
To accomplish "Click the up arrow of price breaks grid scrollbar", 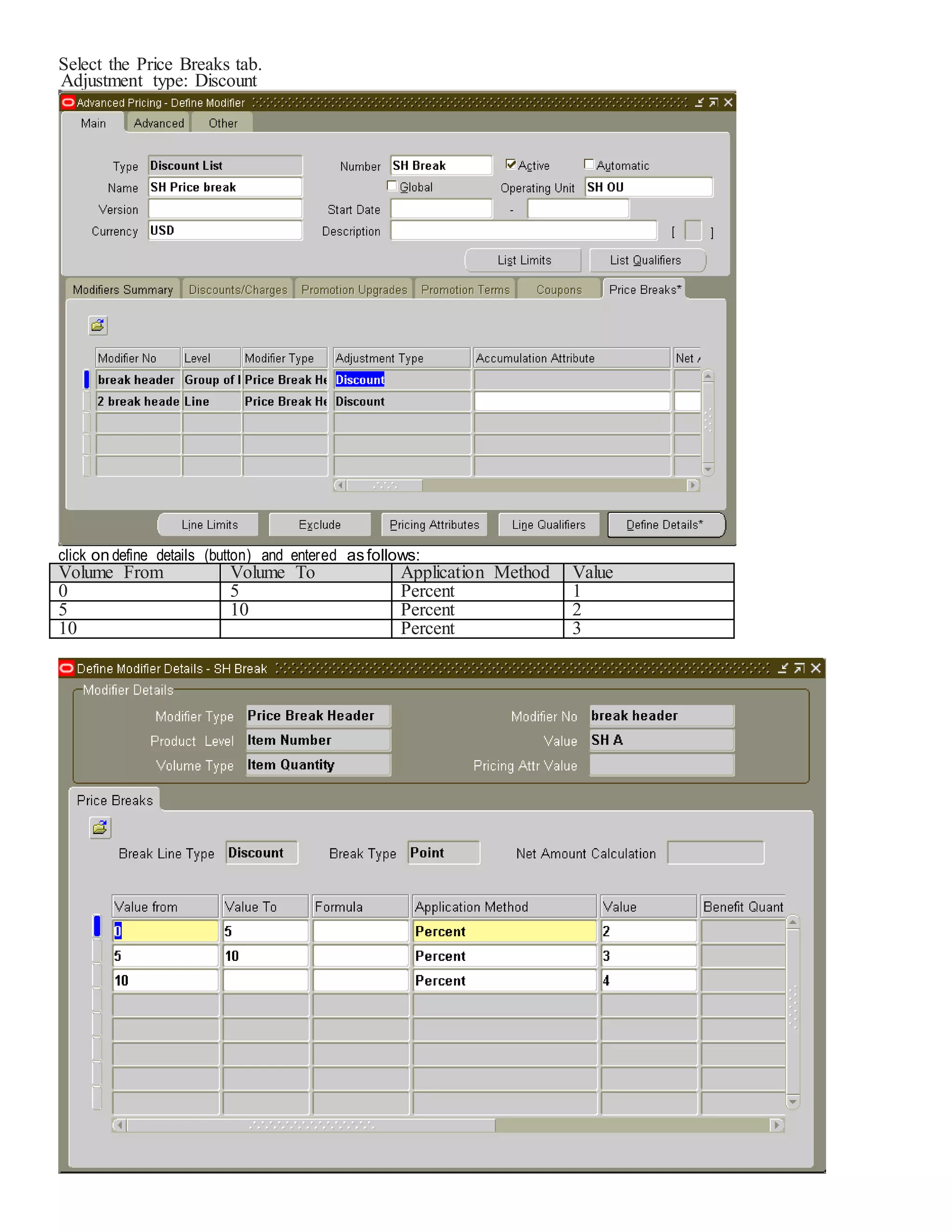I will pos(793,923).
